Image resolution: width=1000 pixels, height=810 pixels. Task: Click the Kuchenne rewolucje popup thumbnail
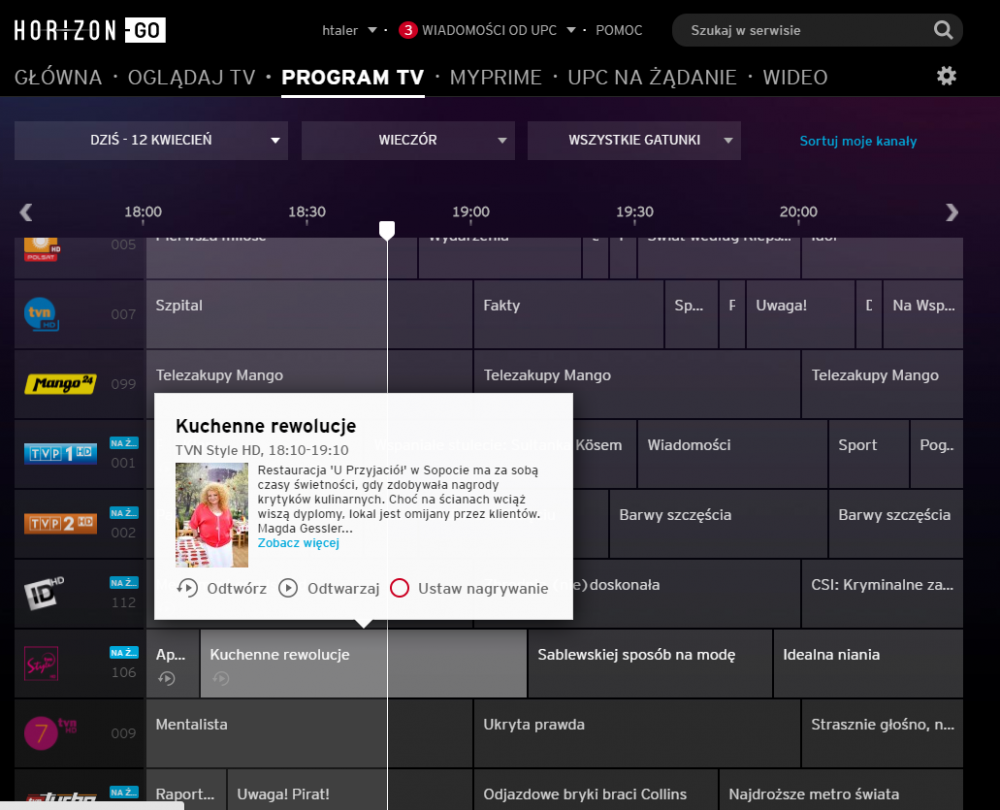[212, 515]
